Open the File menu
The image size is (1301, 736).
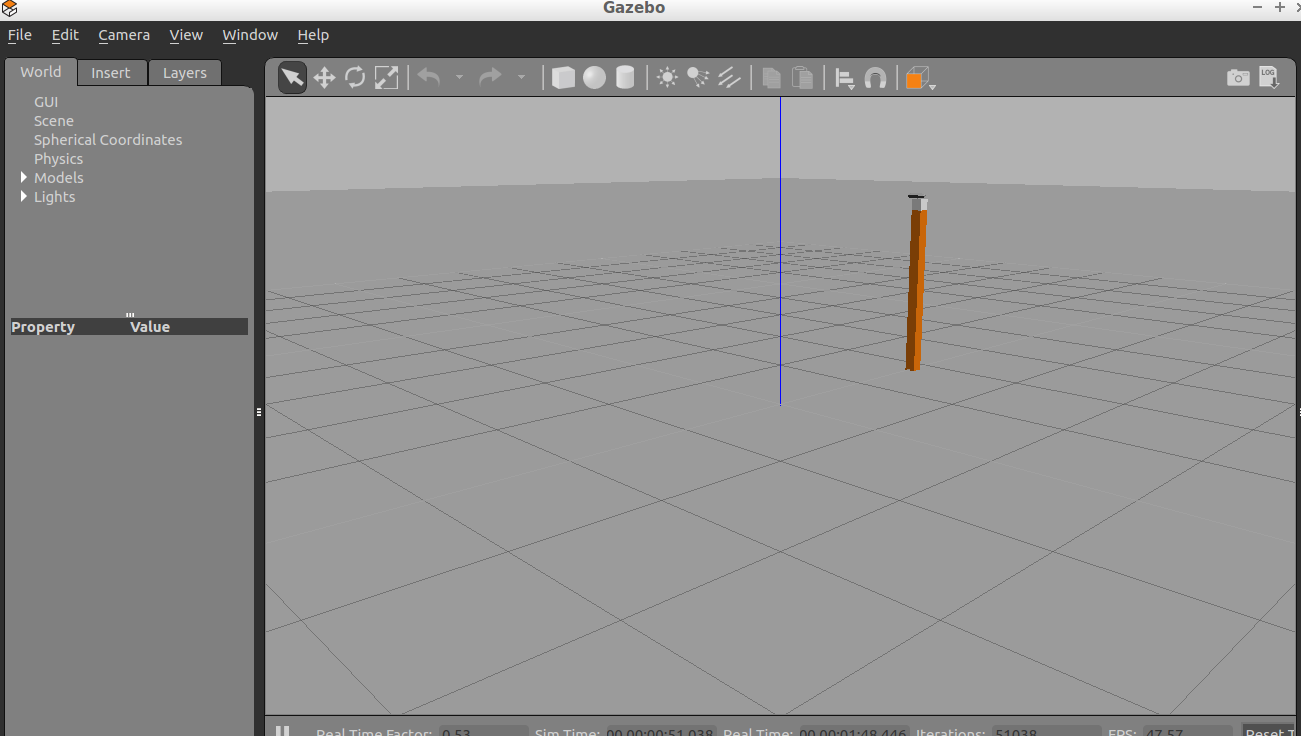pos(20,35)
